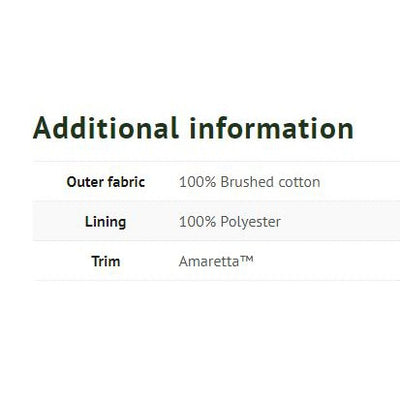The height and width of the screenshot is (400, 400).
Task: Select the Trim row label
Action: 106,261
